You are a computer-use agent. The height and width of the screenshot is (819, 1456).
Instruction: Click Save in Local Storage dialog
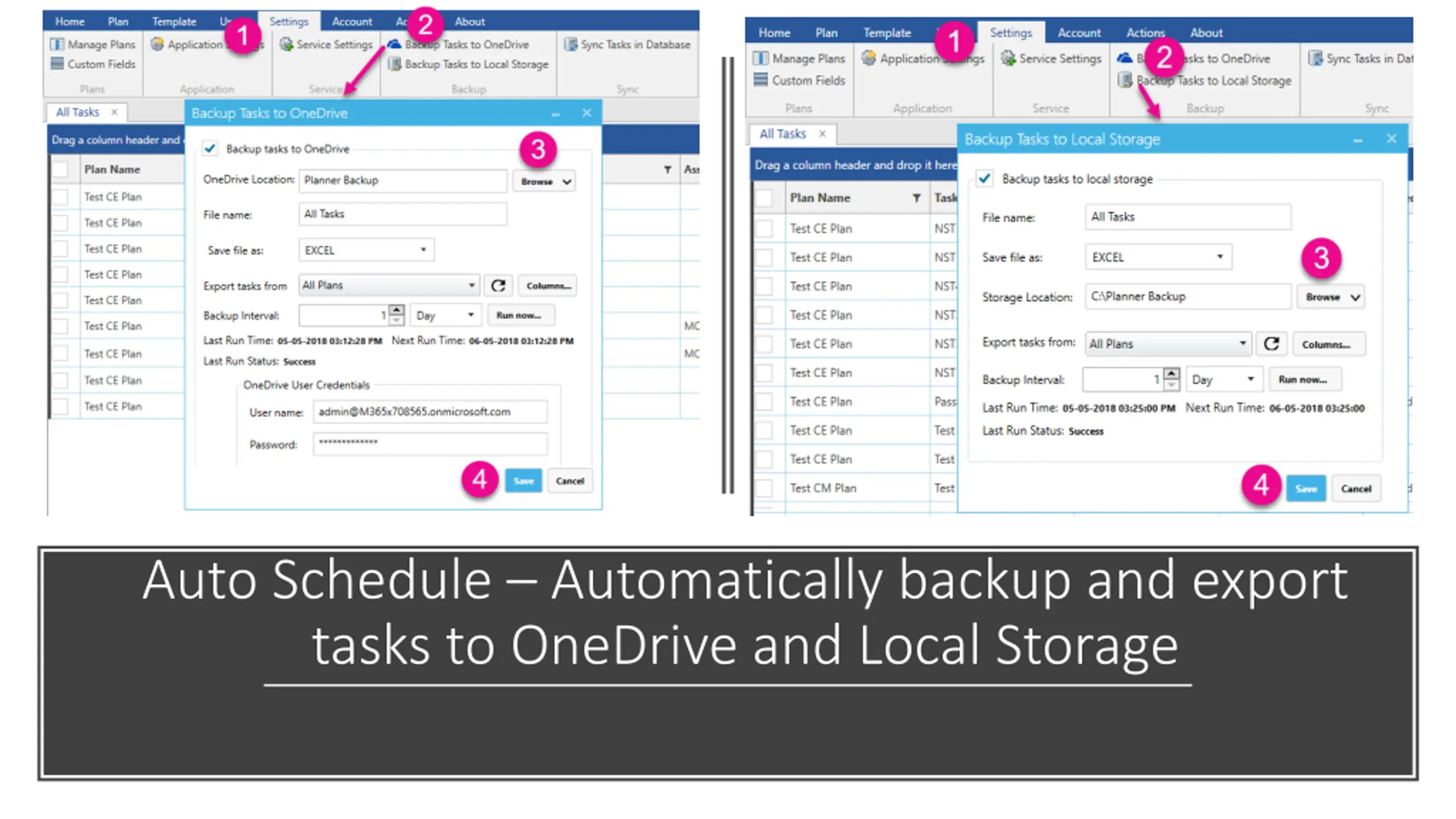click(1306, 489)
